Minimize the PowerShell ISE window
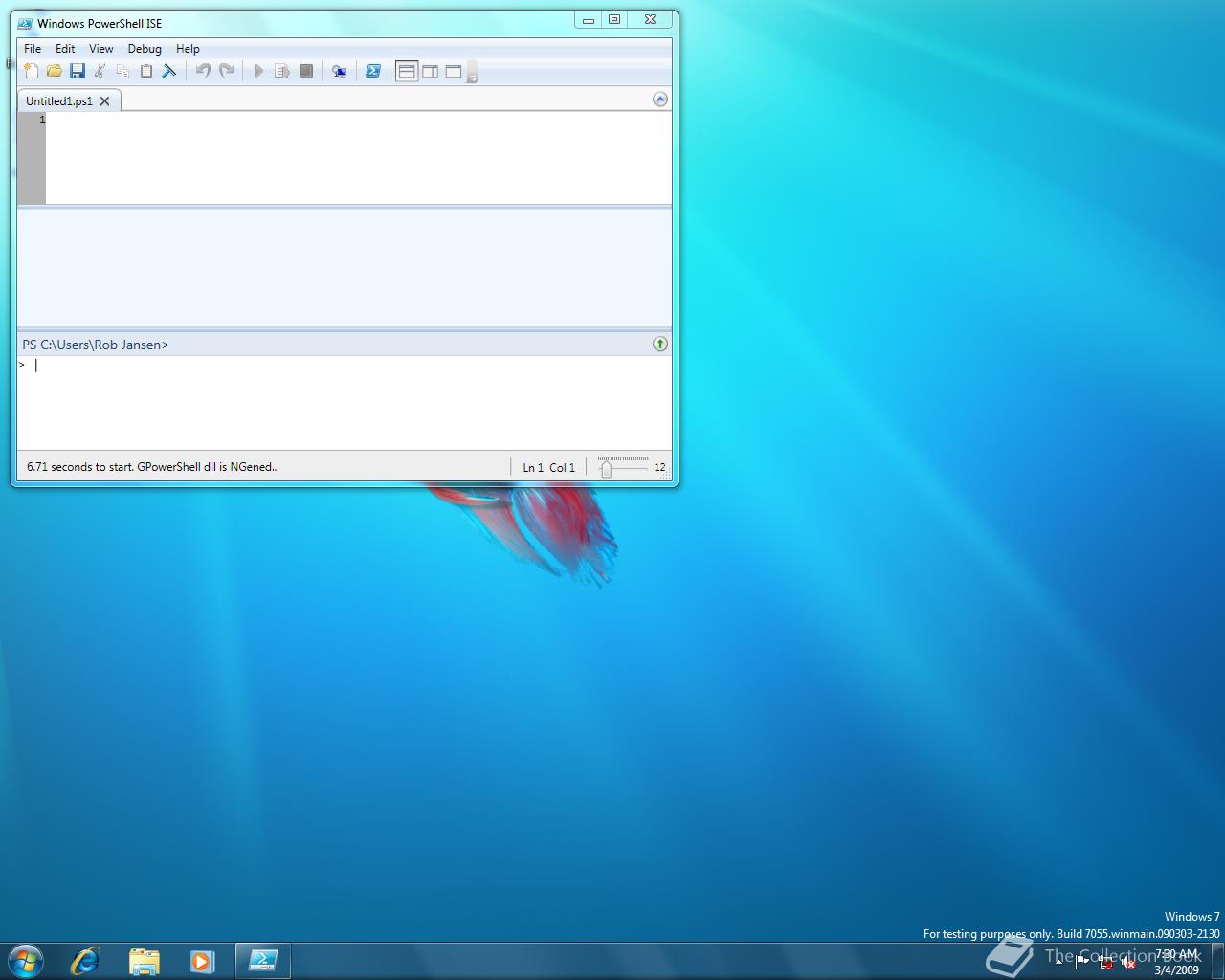The width and height of the screenshot is (1225, 980). 589,19
